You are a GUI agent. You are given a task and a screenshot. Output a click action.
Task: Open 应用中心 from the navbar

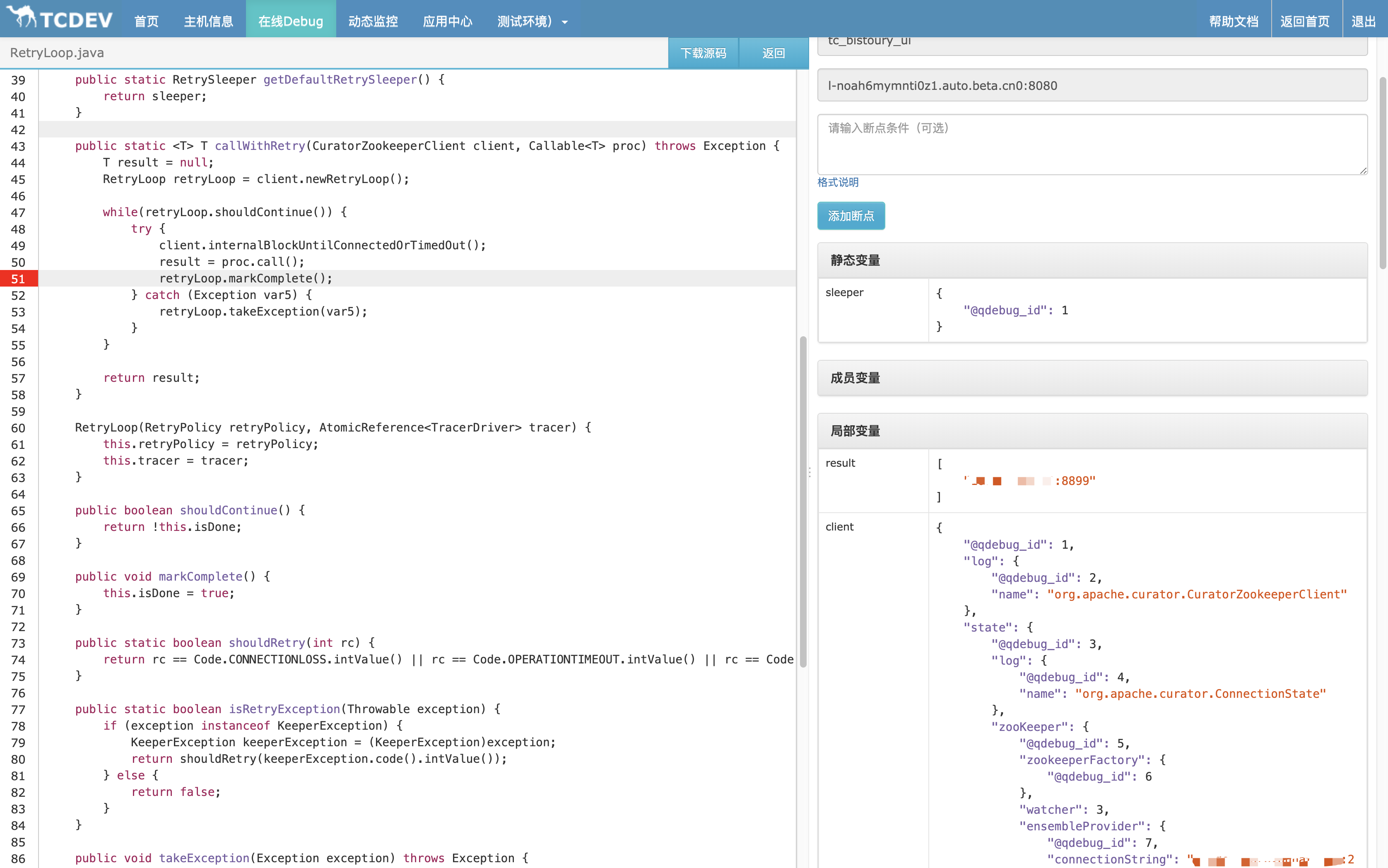tap(447, 21)
